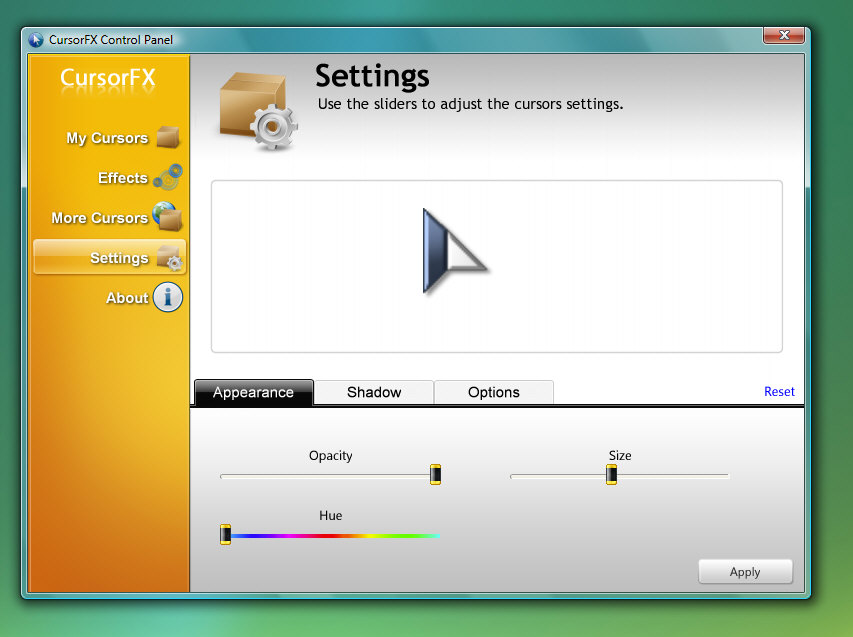Switch to the Appearance tab
Viewport: 853px width, 637px height.
(254, 392)
